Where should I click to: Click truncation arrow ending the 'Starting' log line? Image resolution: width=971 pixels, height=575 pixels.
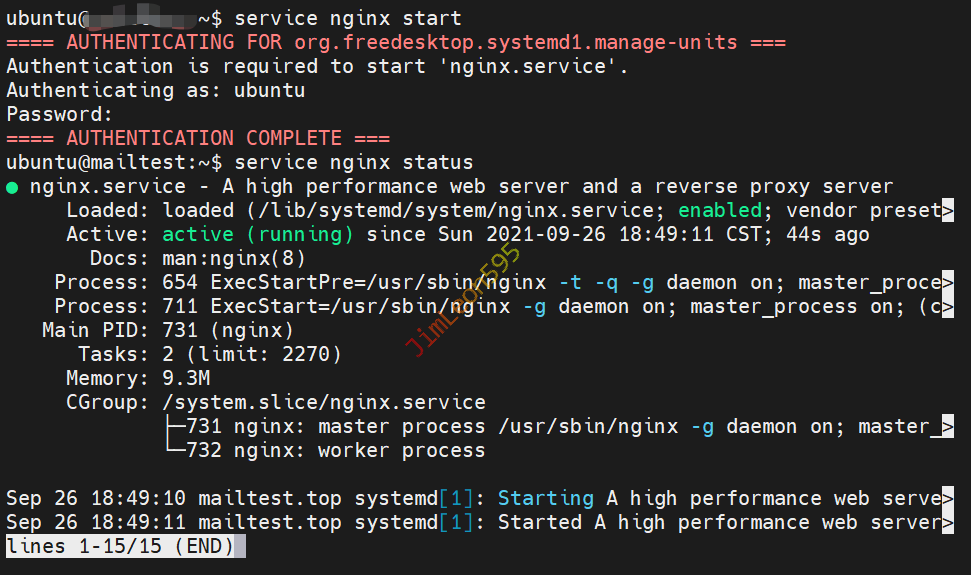948,498
